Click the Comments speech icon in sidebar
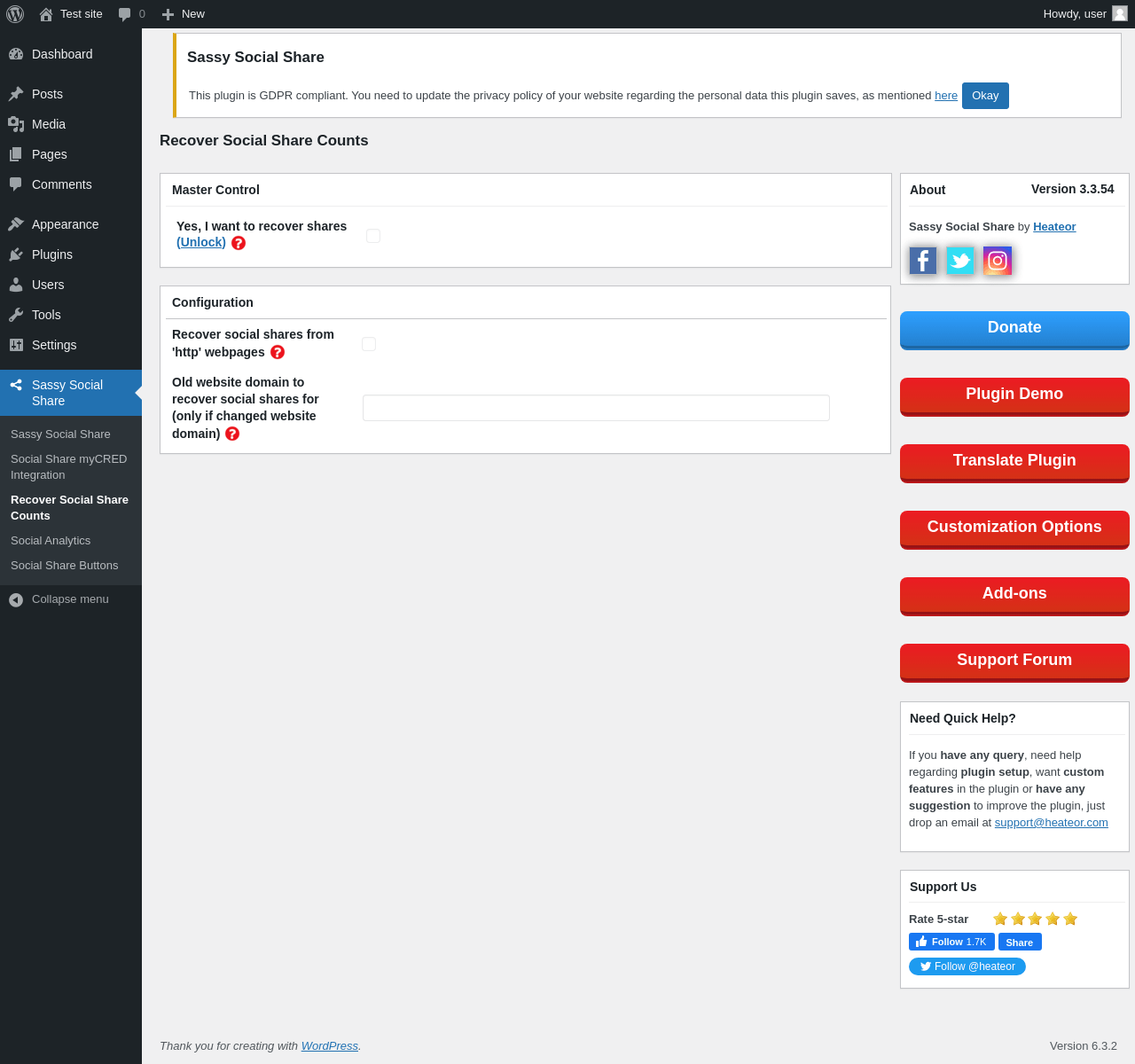The height and width of the screenshot is (1064, 1135). coord(16,184)
